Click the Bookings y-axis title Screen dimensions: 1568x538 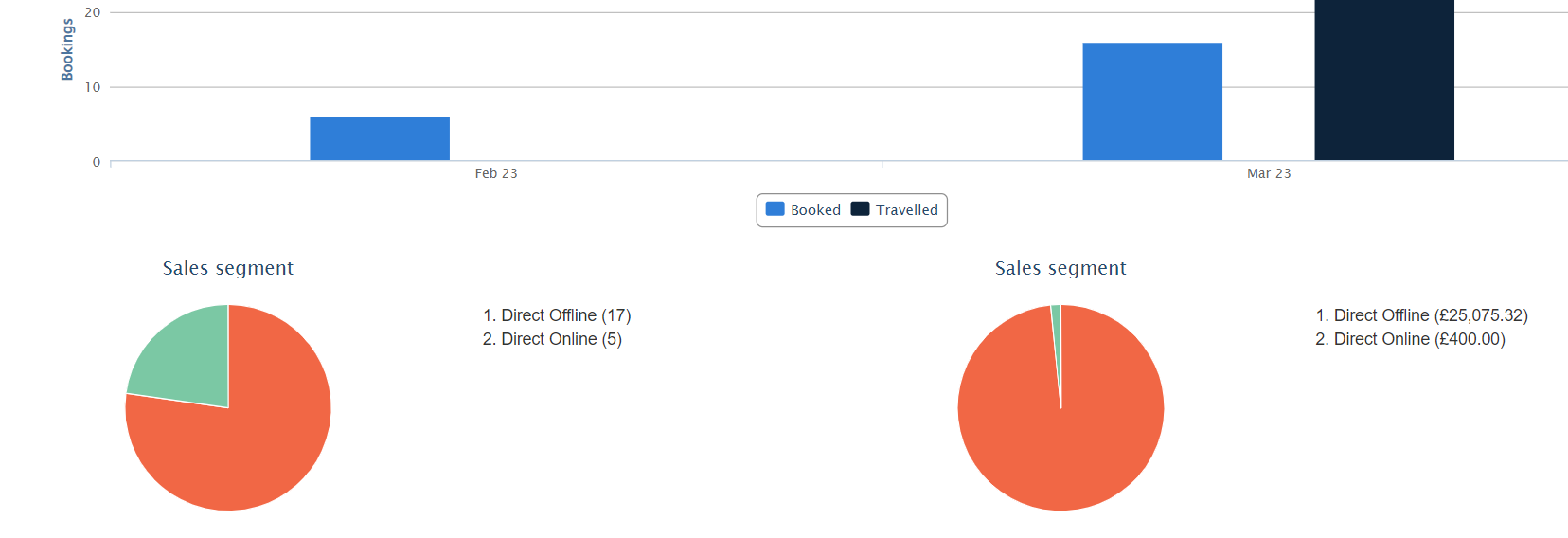pyautogui.click(x=67, y=49)
